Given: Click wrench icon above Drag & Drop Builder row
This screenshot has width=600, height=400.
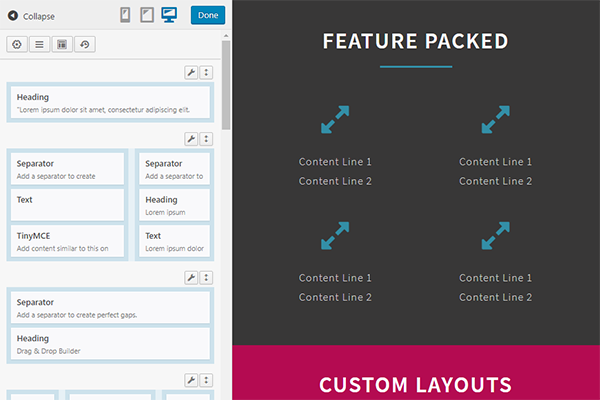Looking at the screenshot, I should click(192, 277).
